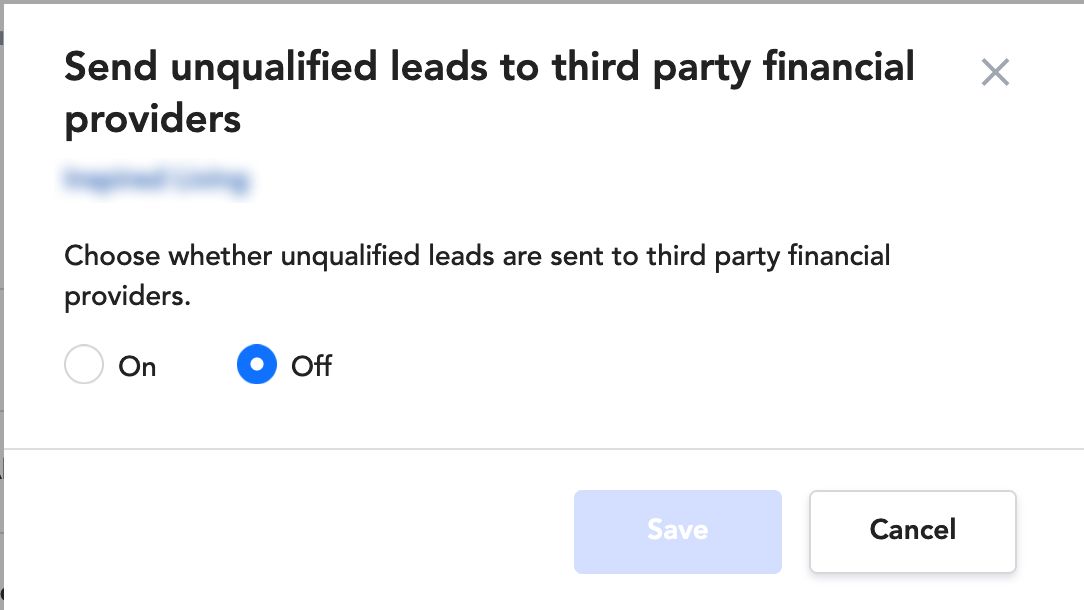The image size is (1084, 610).
Task: Click the word 'providers' in the heading
Action: 153,120
